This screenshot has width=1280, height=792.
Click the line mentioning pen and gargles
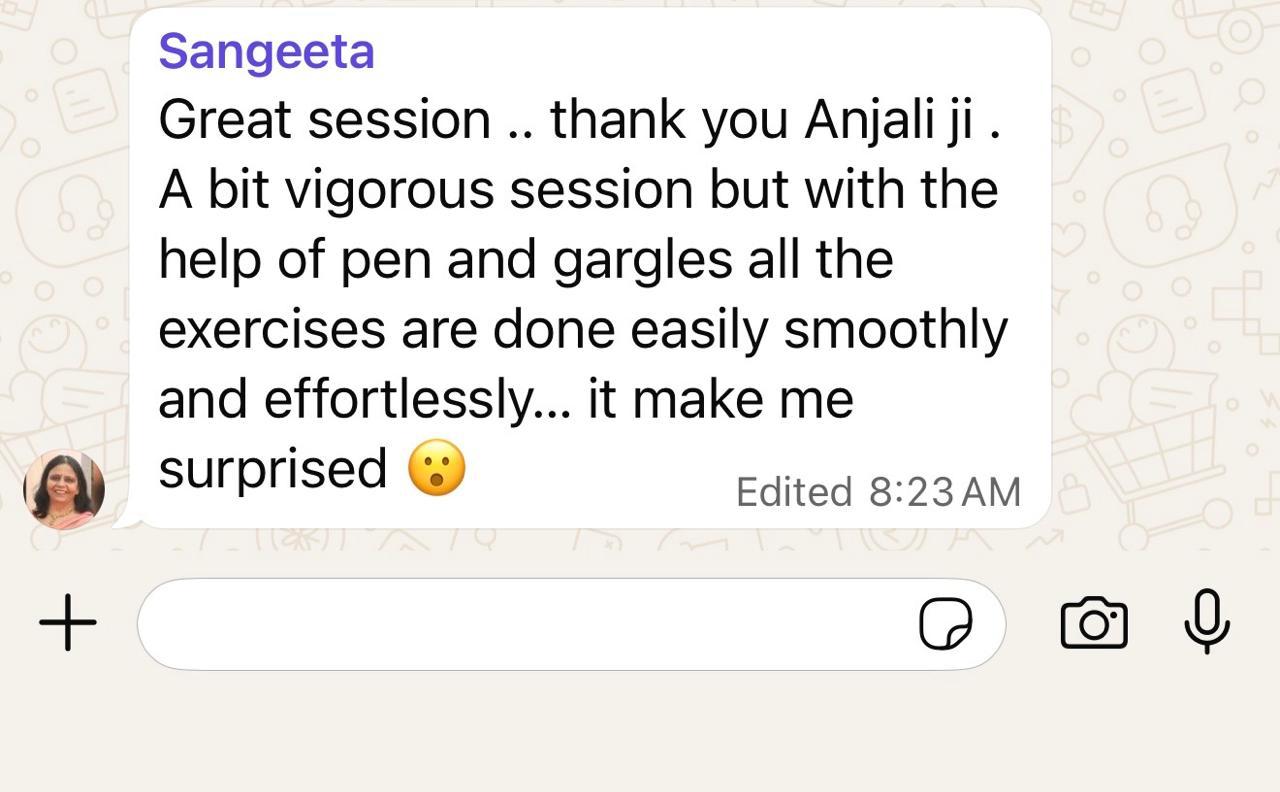pyautogui.click(x=525, y=260)
